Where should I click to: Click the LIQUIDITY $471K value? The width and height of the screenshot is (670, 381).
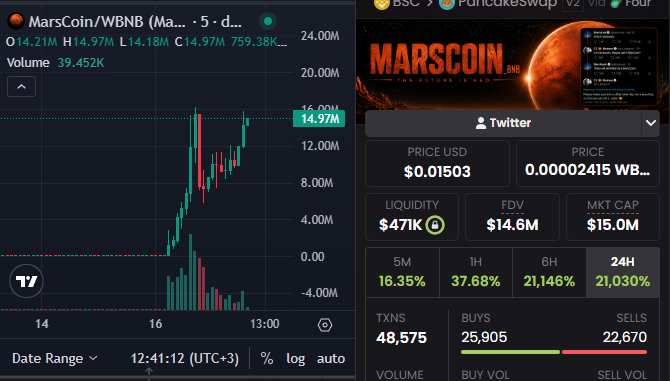pyautogui.click(x=400, y=225)
